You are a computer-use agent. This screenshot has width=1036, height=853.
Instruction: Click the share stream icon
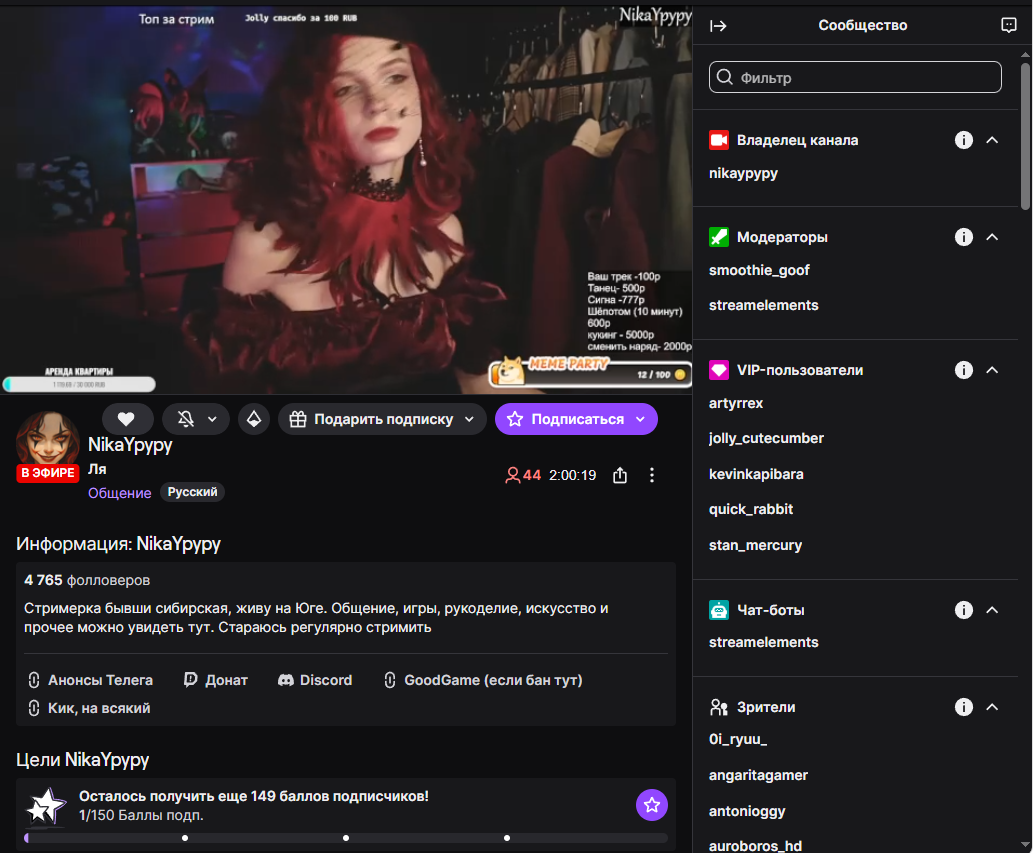coord(620,475)
